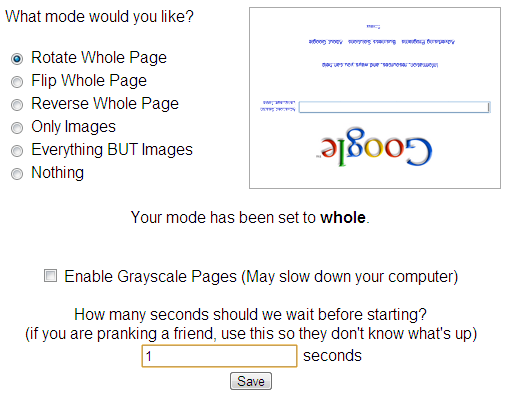Screen dimensions: 515x398
Task: Select the Rotate Whole Page radio button
Action: pyautogui.click(x=17, y=59)
